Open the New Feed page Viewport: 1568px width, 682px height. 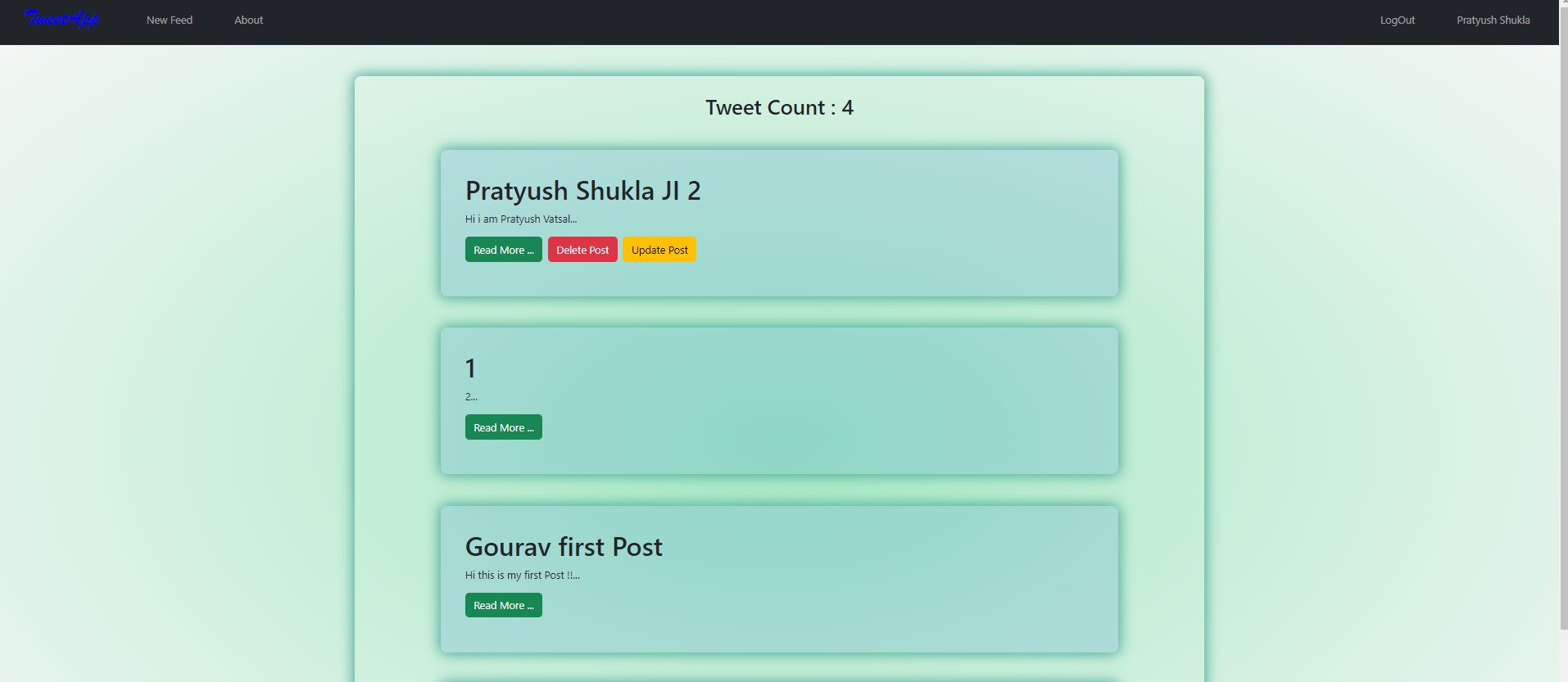(x=170, y=20)
